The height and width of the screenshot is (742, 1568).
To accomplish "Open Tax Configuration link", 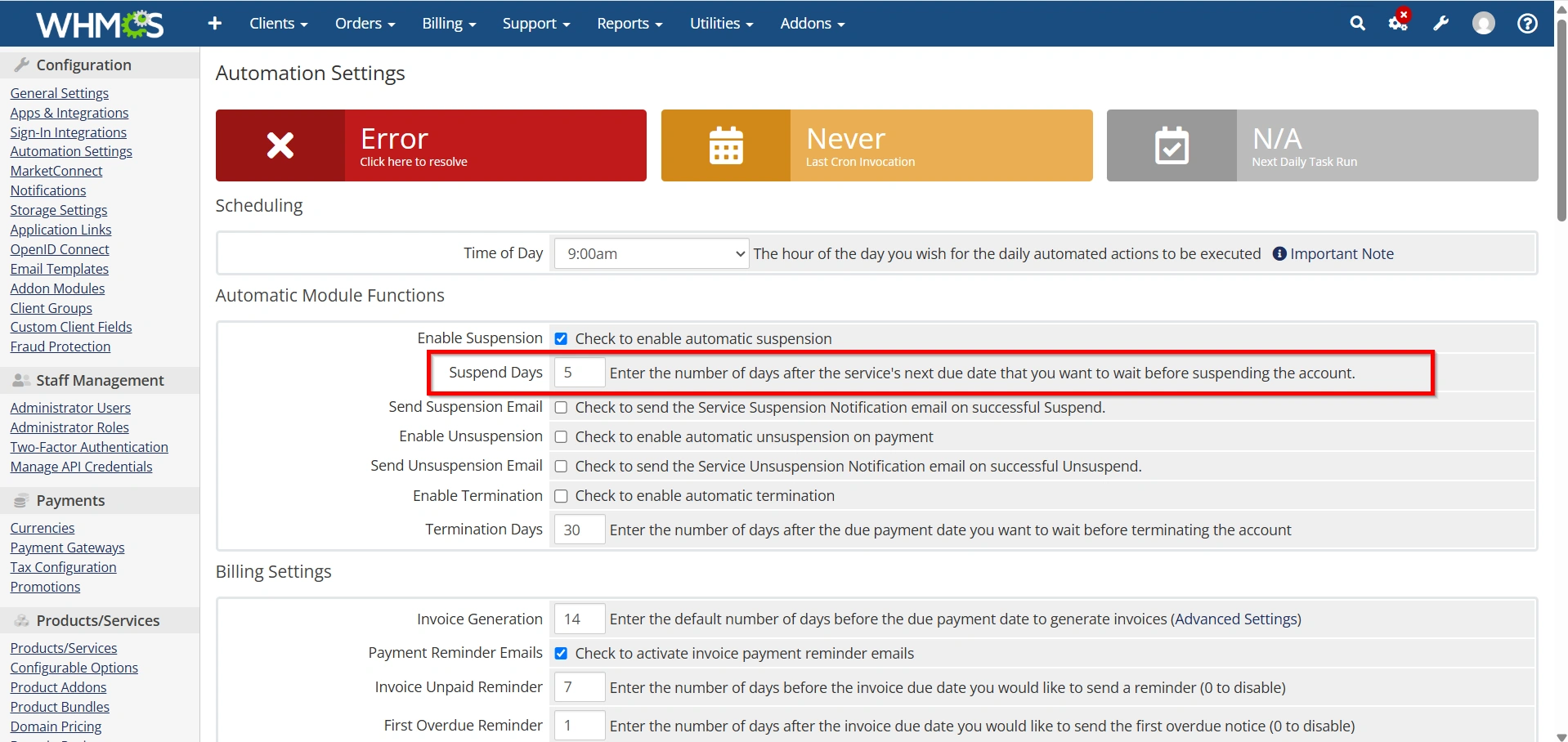I will (x=64, y=567).
